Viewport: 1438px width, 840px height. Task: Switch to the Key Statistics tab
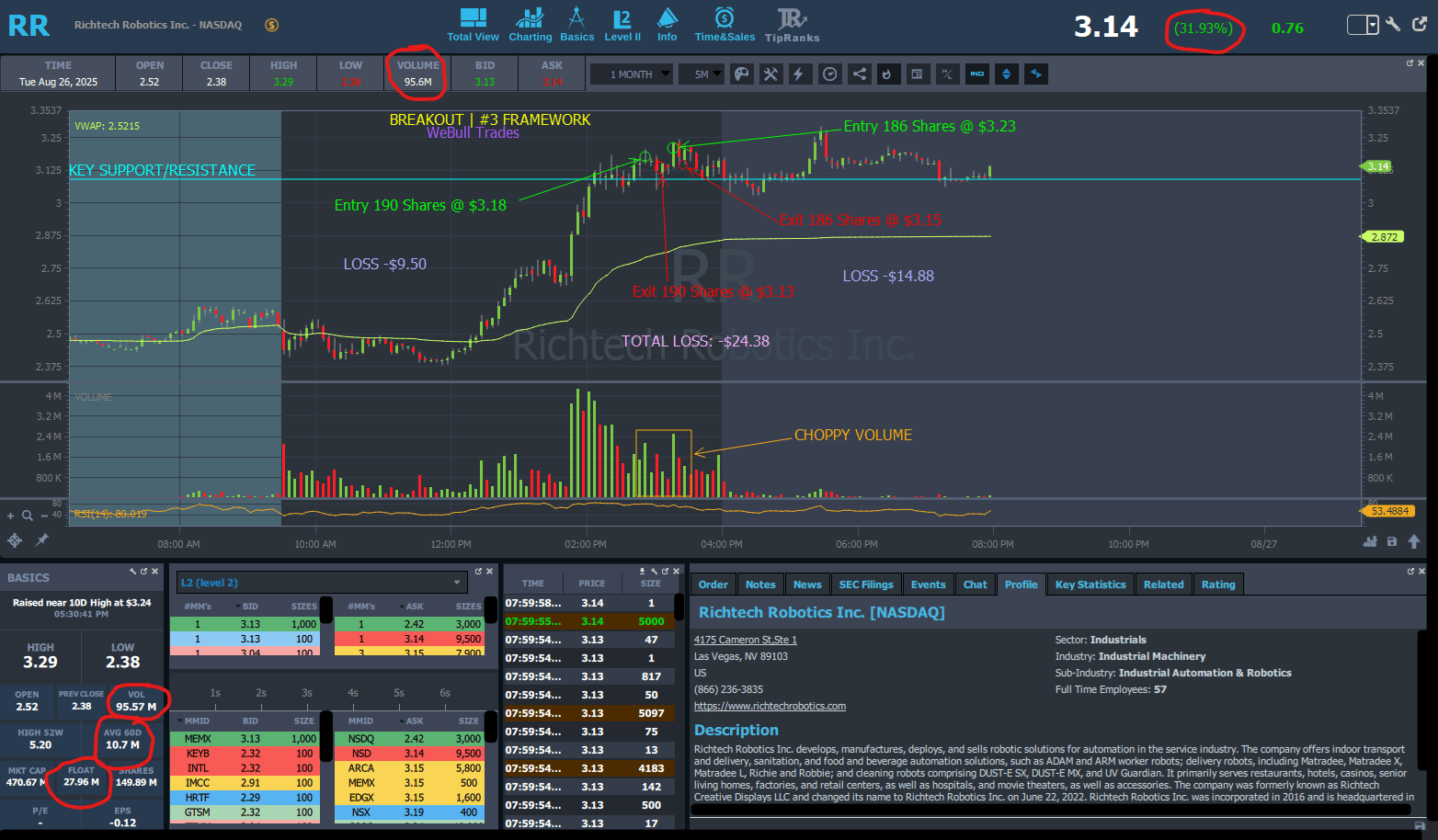tap(1090, 585)
